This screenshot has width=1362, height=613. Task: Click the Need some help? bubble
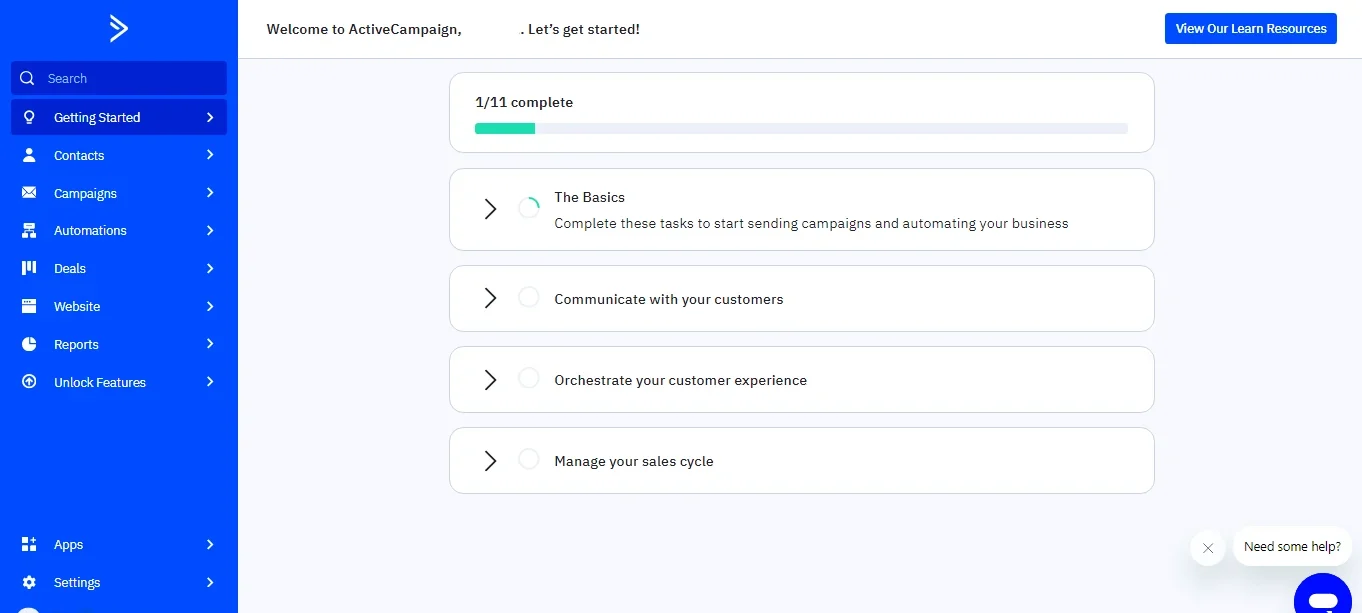(x=1292, y=547)
